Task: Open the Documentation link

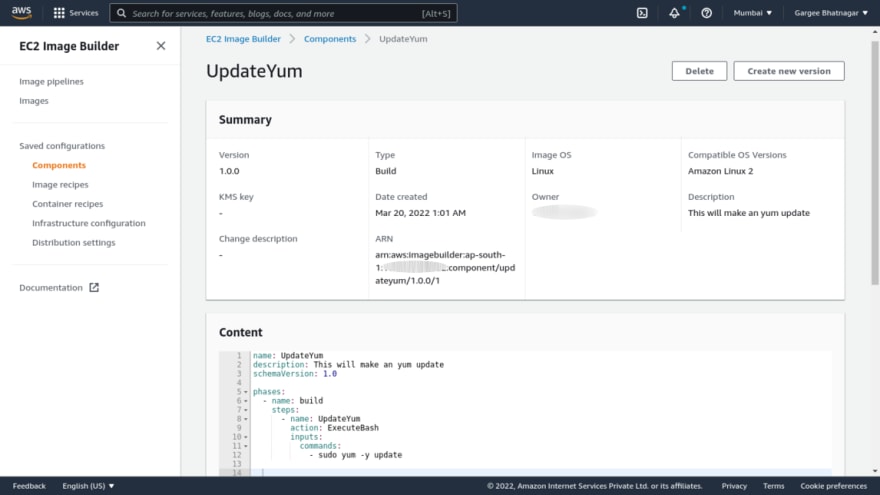Action: [51, 287]
